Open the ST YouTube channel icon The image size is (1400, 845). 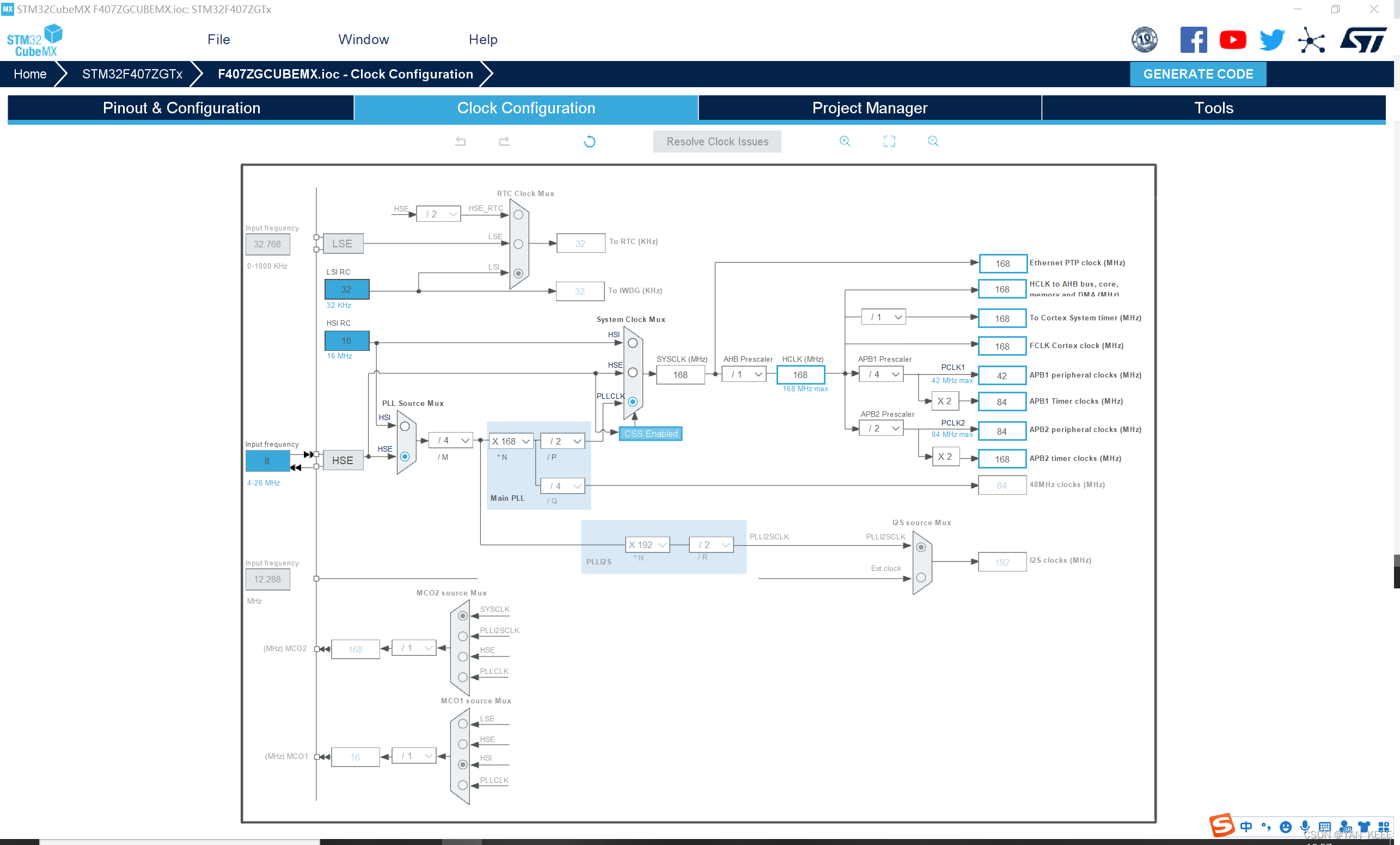coord(1232,40)
